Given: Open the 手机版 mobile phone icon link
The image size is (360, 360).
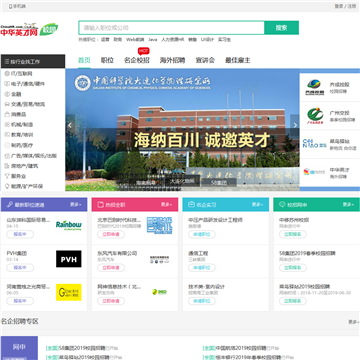Looking at the screenshot, I should [10, 6].
